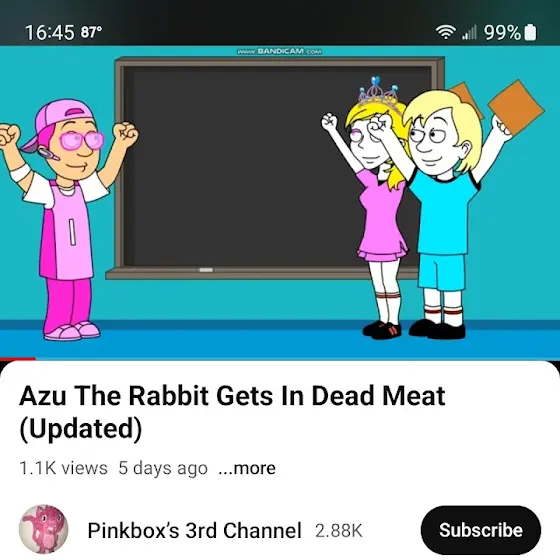The height and width of the screenshot is (560, 560).
Task: Tap the 5 days ago upload date
Action: [x=163, y=468]
